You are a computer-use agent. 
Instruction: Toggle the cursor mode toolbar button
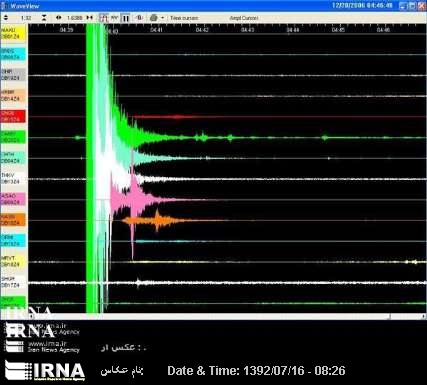click(x=104, y=18)
